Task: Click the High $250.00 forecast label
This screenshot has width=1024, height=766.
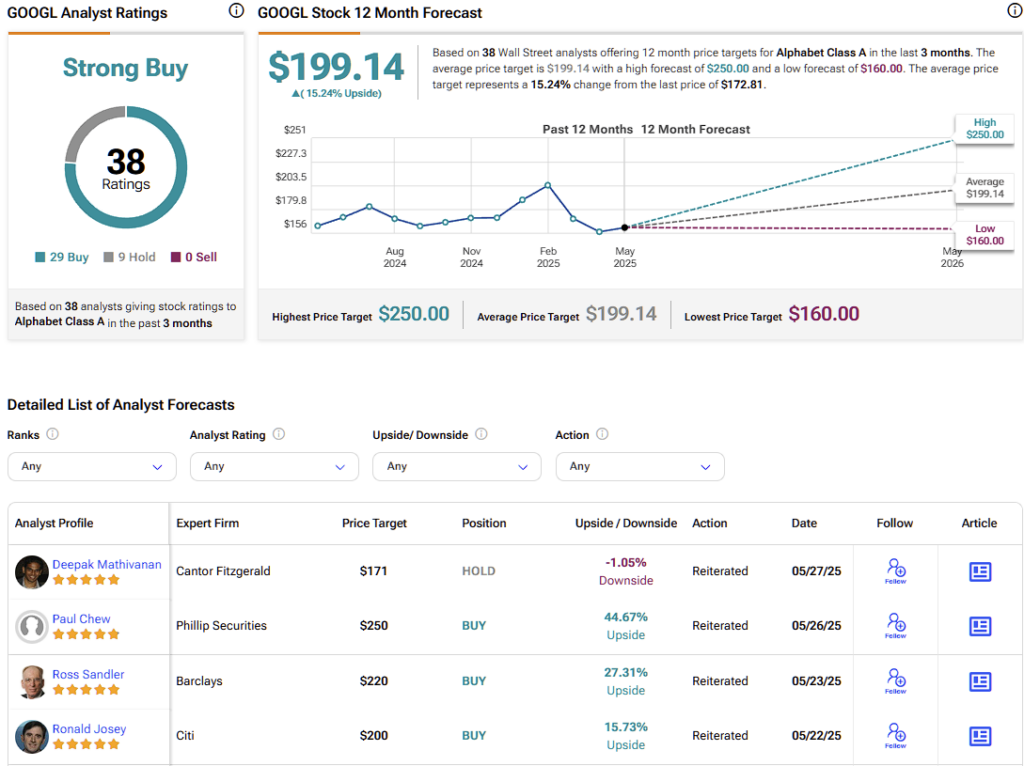Action: 985,129
